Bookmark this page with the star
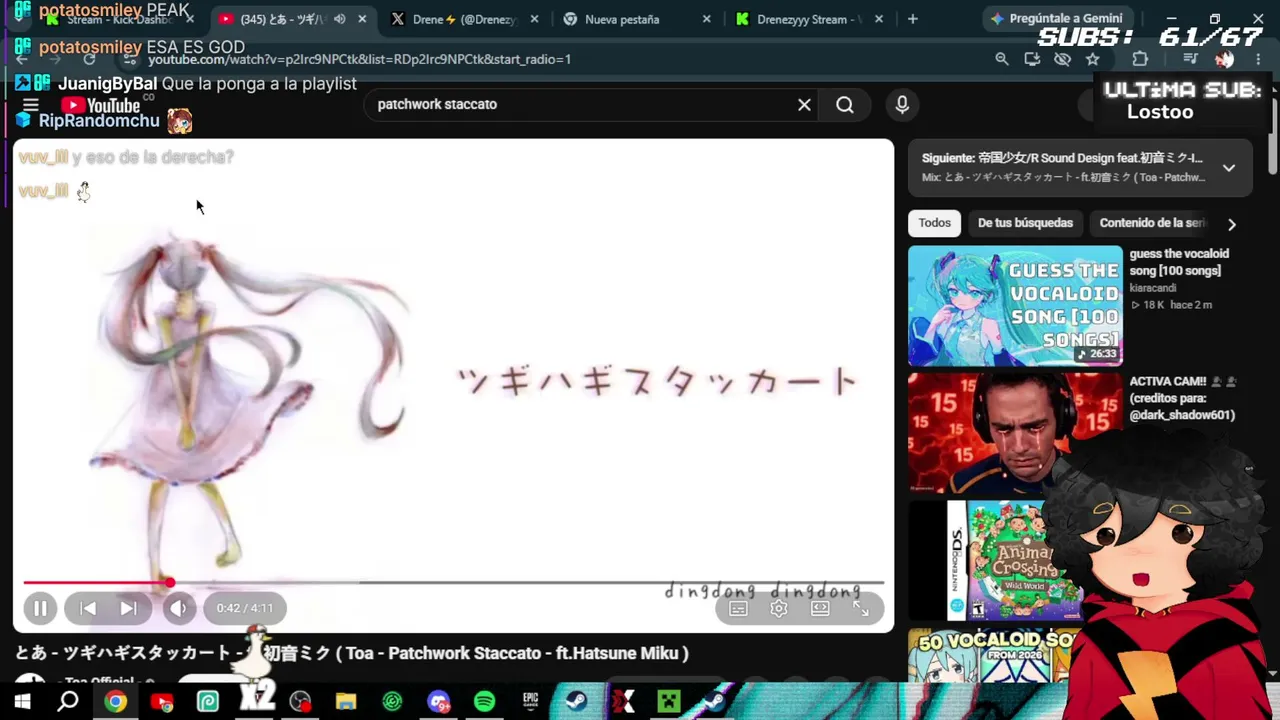1280x720 pixels. 1093,59
